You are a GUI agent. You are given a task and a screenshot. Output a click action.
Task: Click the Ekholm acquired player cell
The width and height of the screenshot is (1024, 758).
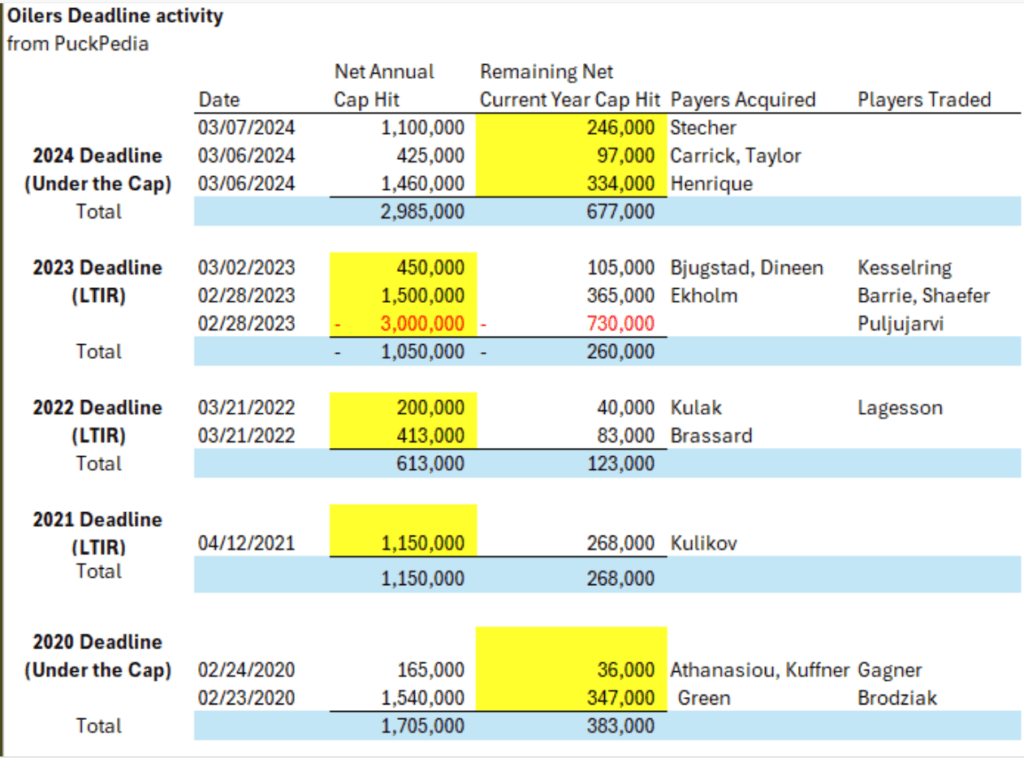(x=703, y=295)
